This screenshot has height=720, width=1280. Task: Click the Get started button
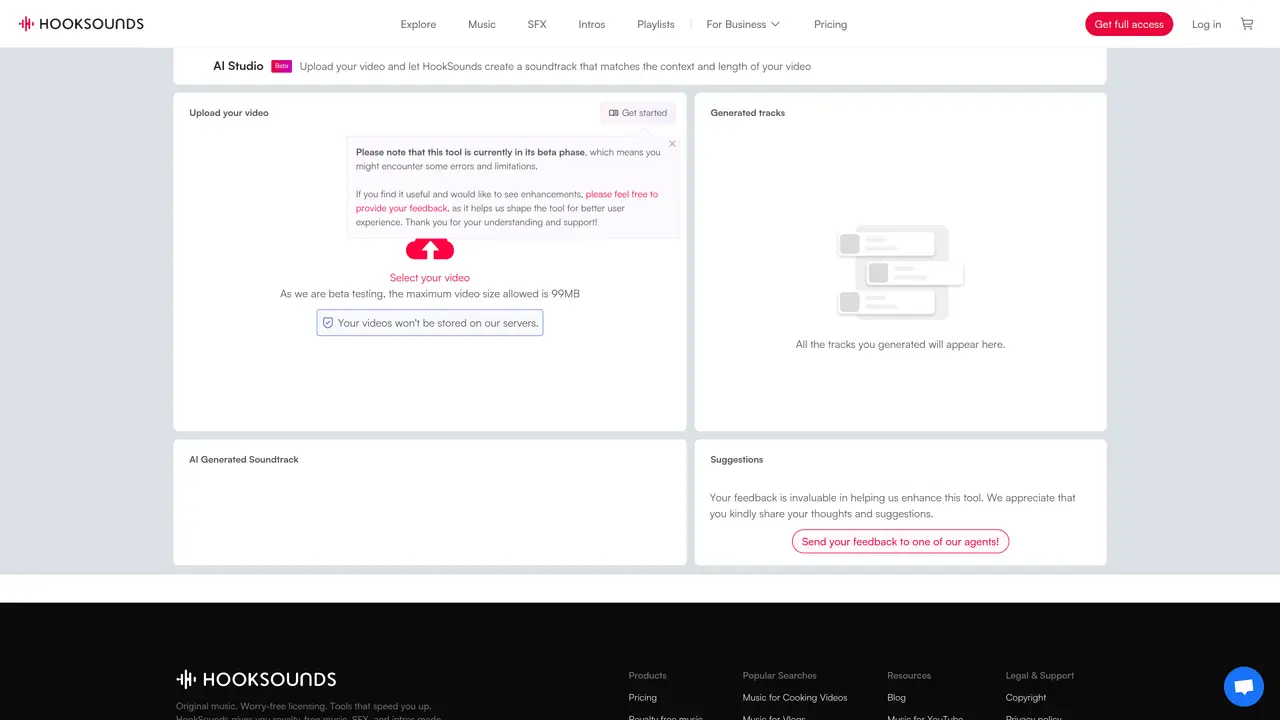(x=638, y=113)
